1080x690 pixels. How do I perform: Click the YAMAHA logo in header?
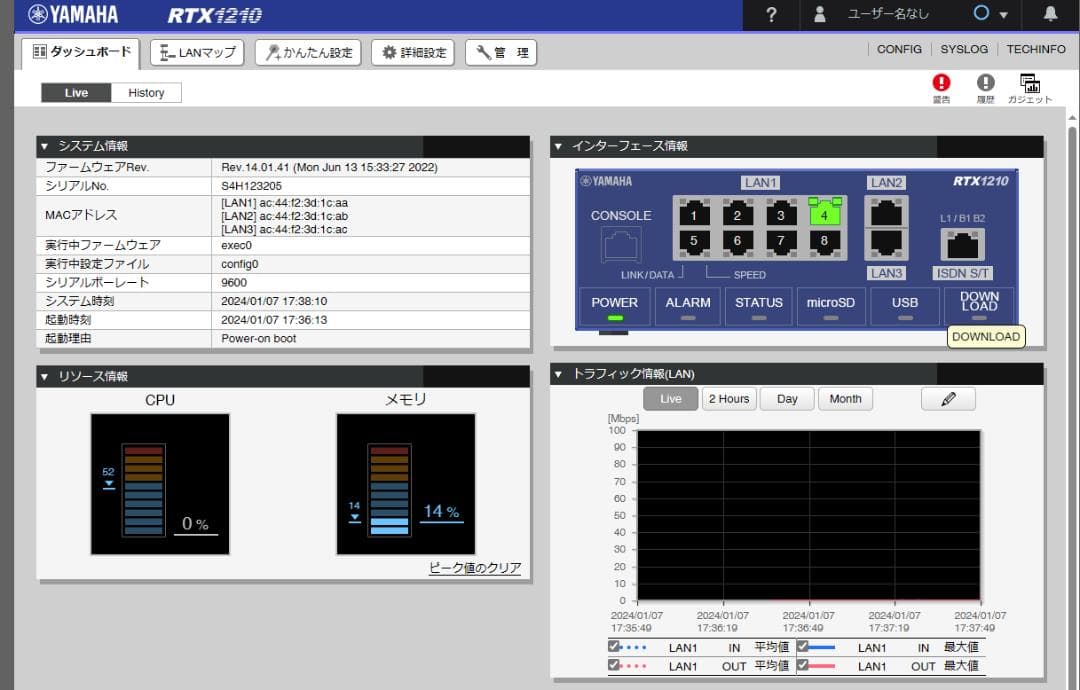(73, 14)
